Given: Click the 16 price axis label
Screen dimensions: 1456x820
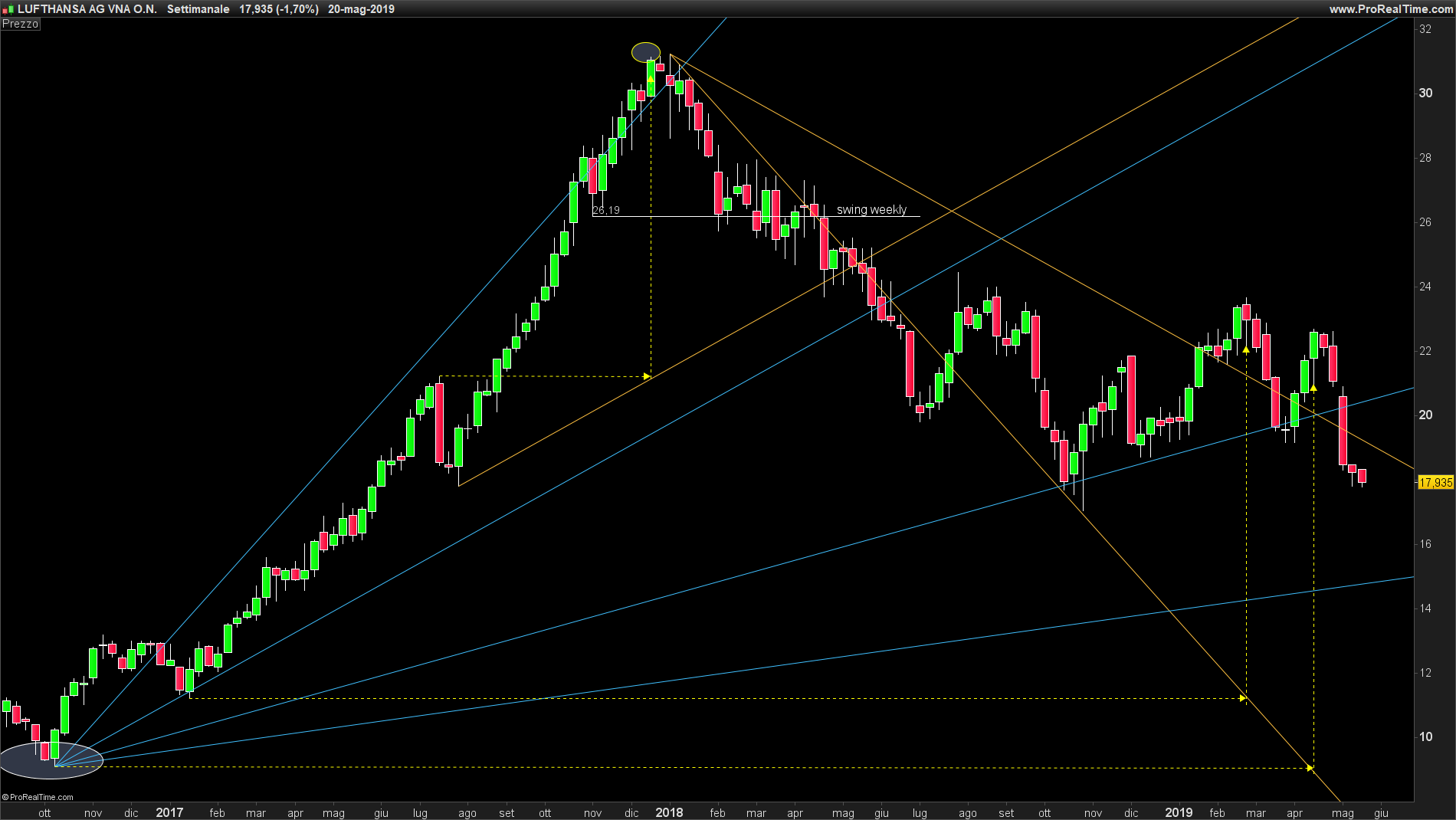Looking at the screenshot, I should [1425, 544].
